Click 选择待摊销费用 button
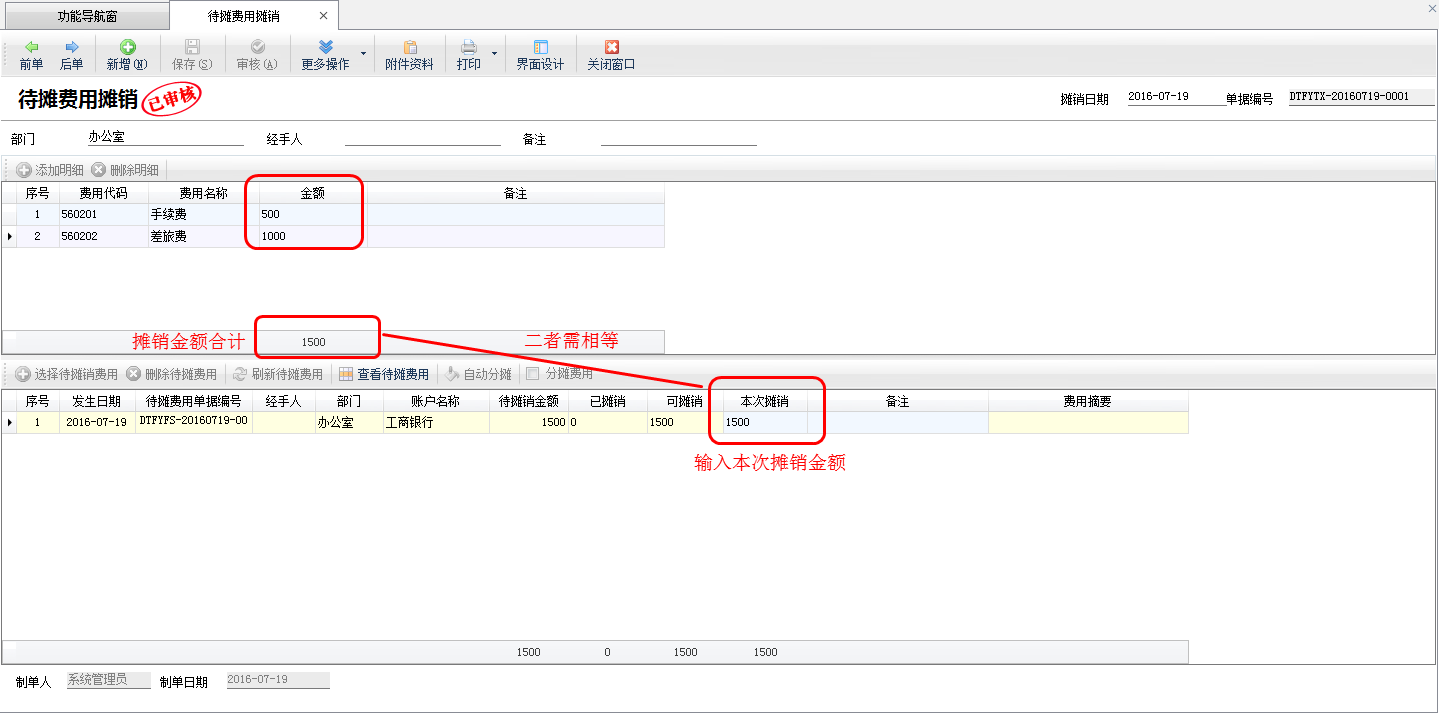Viewport: 1439px width, 713px height. pos(66,374)
